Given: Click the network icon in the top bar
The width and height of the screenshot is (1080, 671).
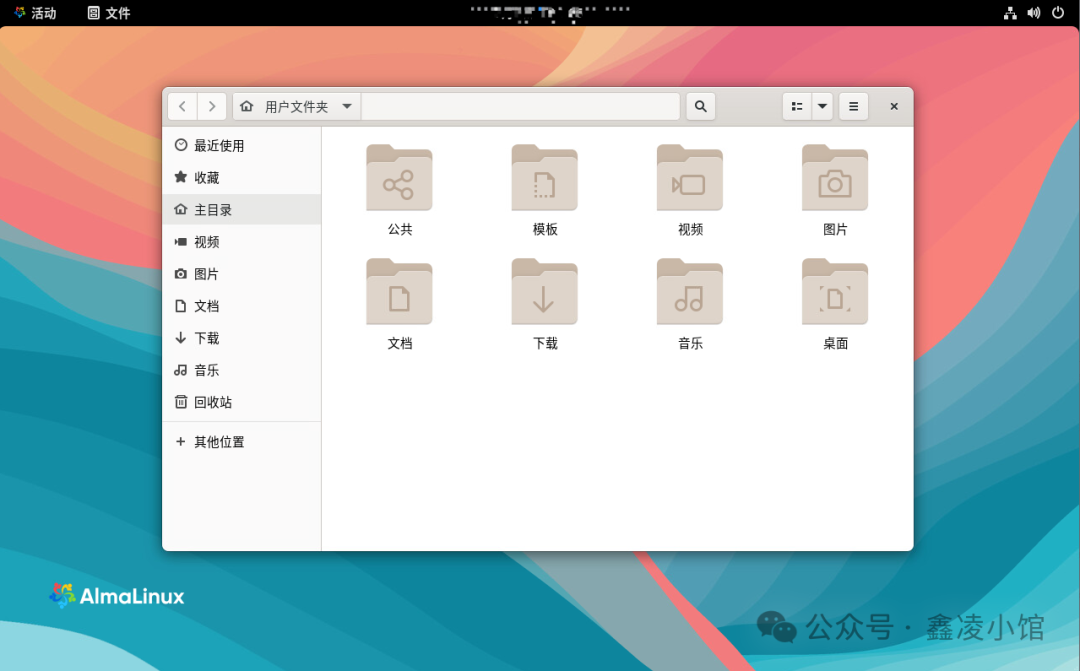Looking at the screenshot, I should 1010,13.
